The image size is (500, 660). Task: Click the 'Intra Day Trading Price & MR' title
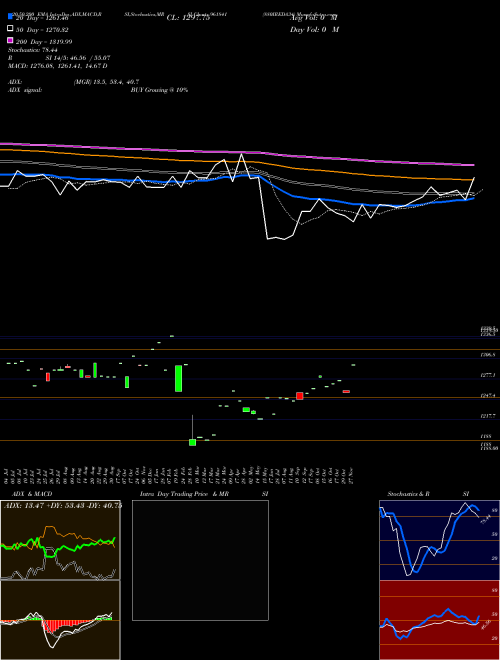184,494
